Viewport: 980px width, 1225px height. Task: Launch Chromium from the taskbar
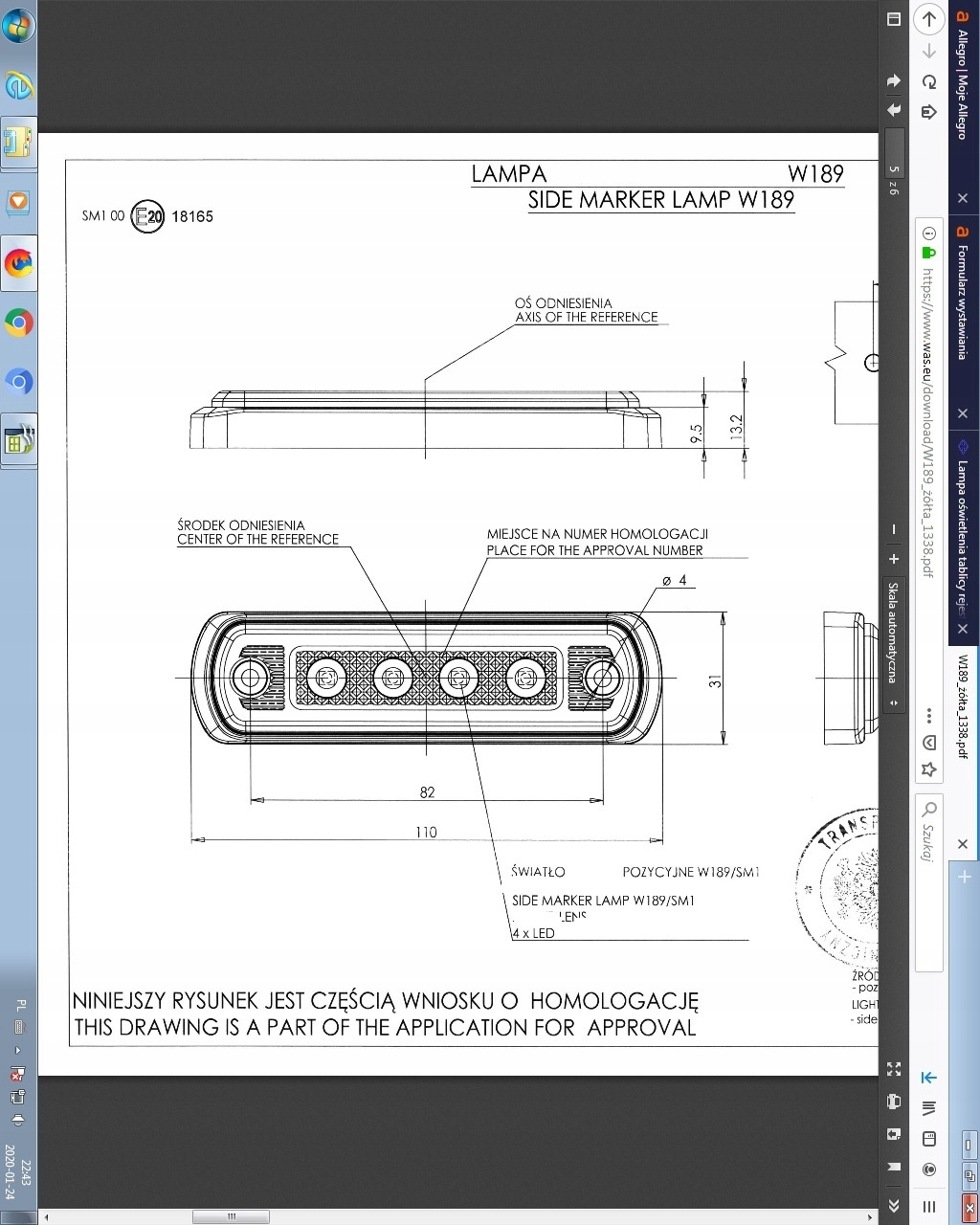pyautogui.click(x=18, y=383)
